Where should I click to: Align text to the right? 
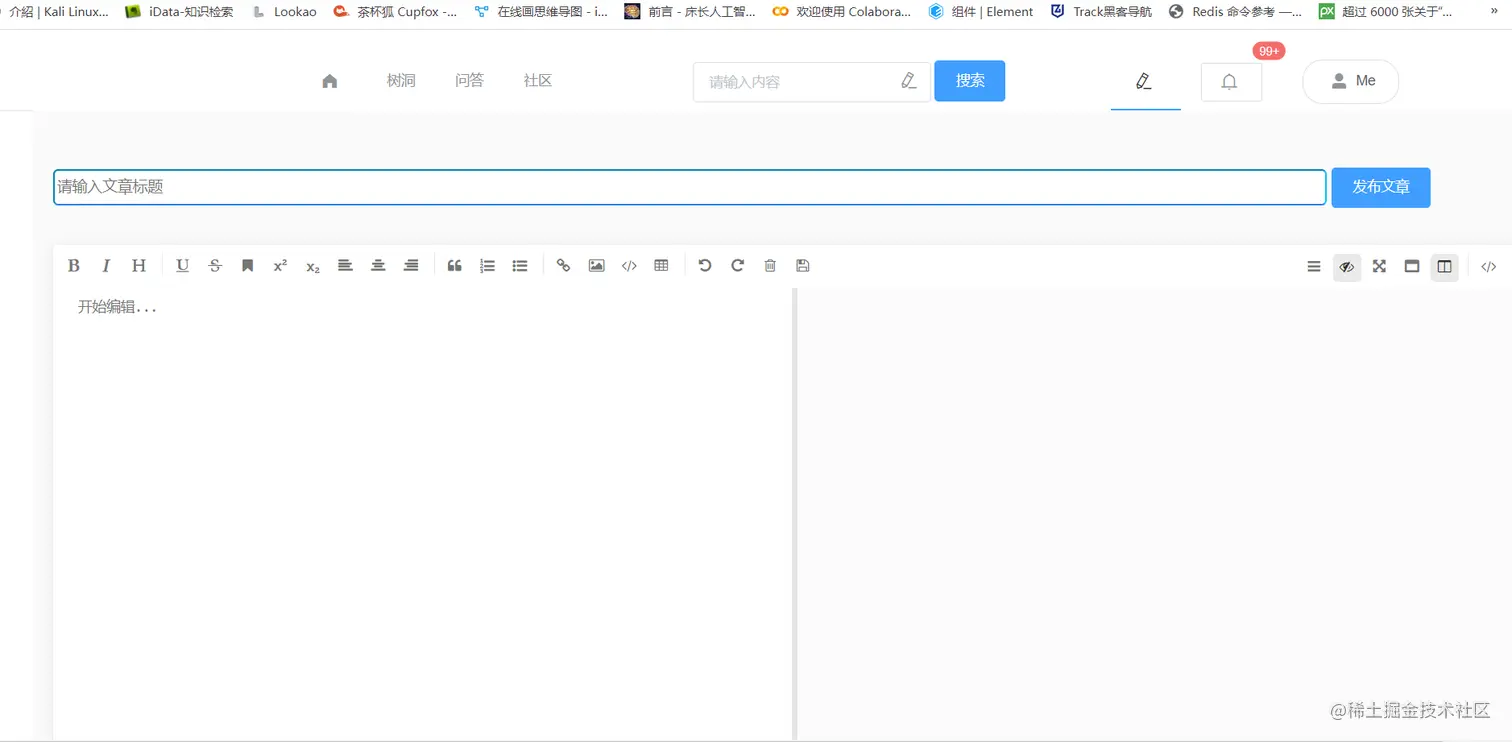[411, 266]
